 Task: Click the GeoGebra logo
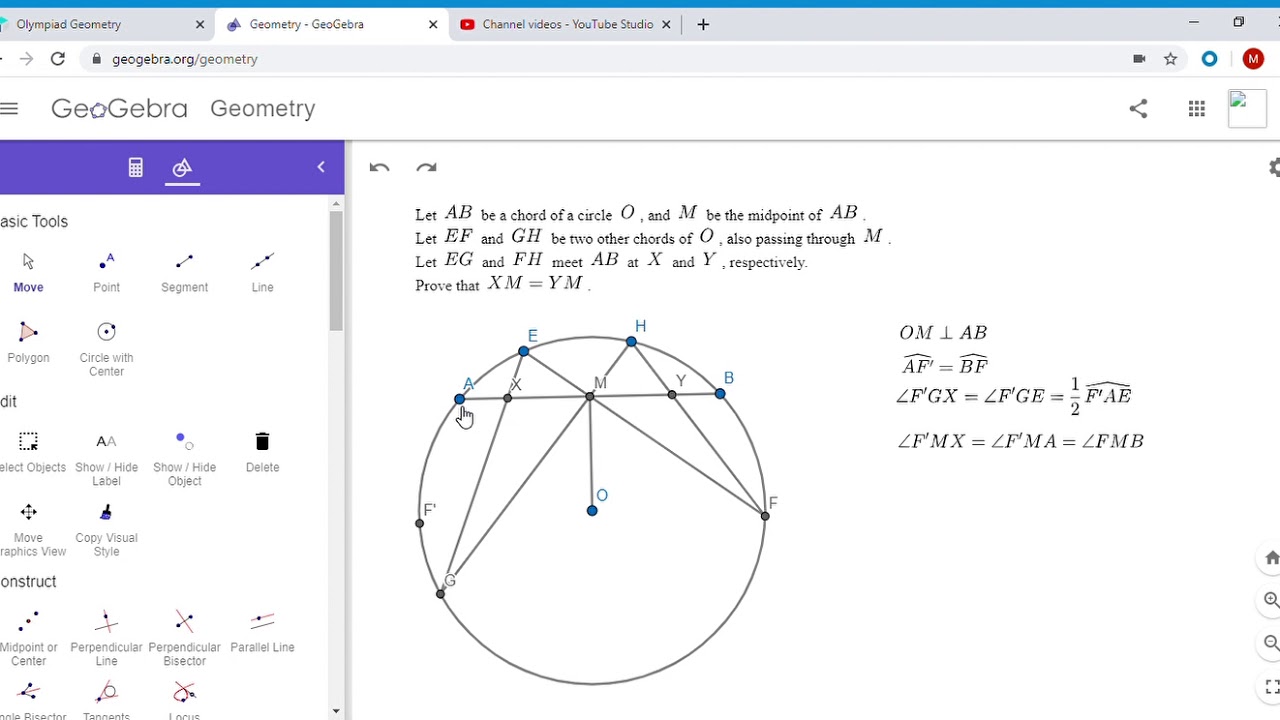point(119,108)
